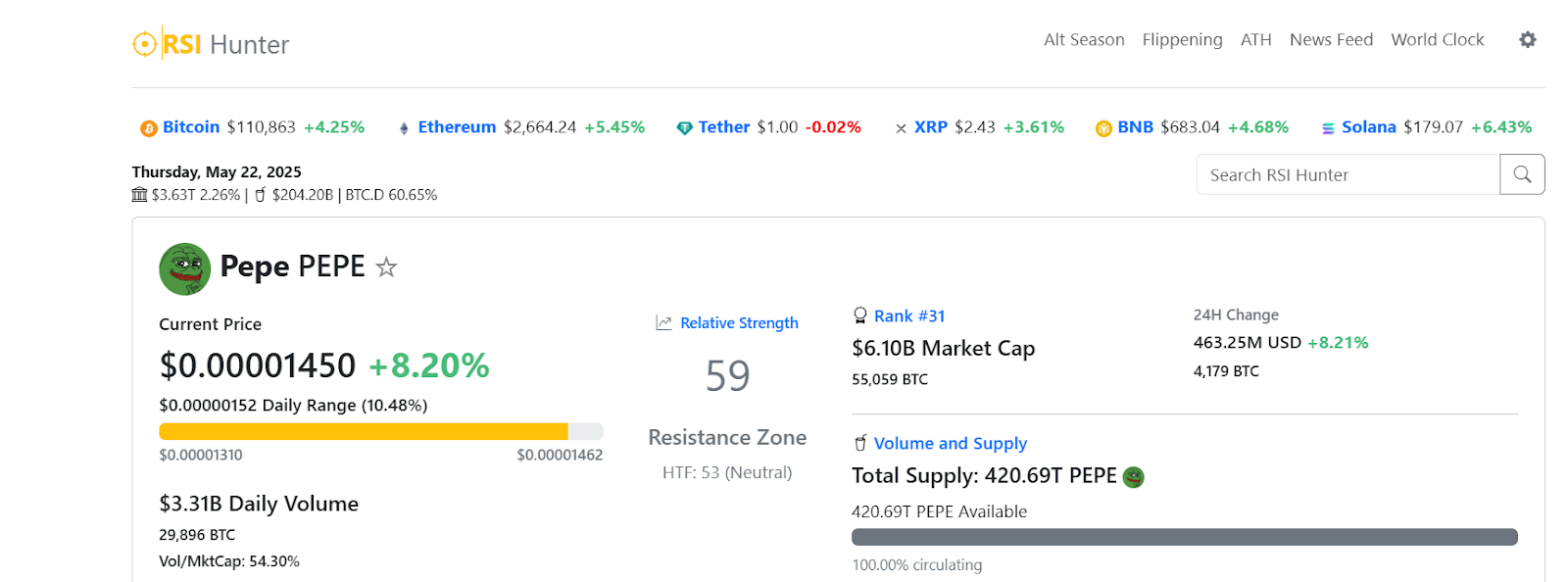The width and height of the screenshot is (1568, 582).
Task: Click the Pepe frog coin avatar
Action: point(185,268)
